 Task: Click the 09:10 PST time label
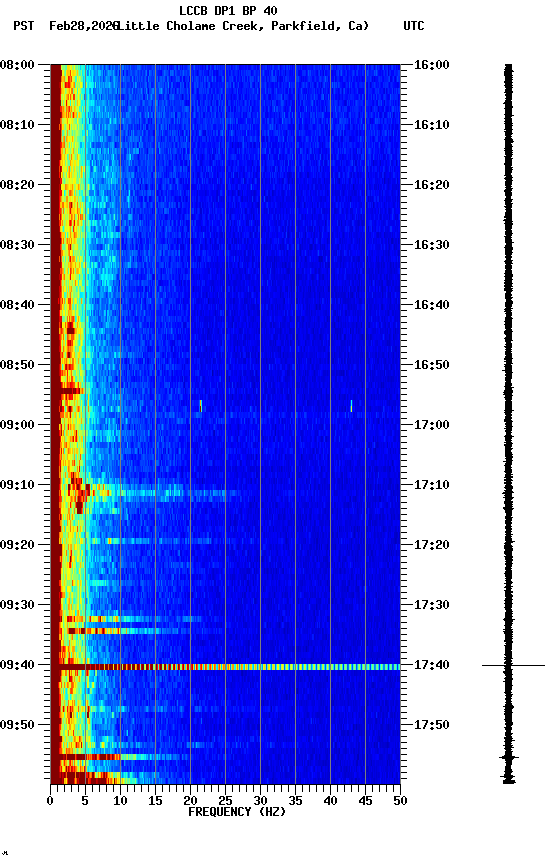[x=17, y=485]
